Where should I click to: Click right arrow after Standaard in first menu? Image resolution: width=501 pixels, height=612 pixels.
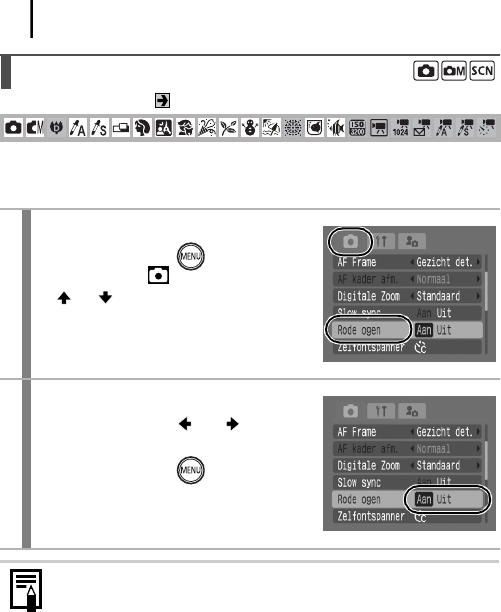point(478,296)
